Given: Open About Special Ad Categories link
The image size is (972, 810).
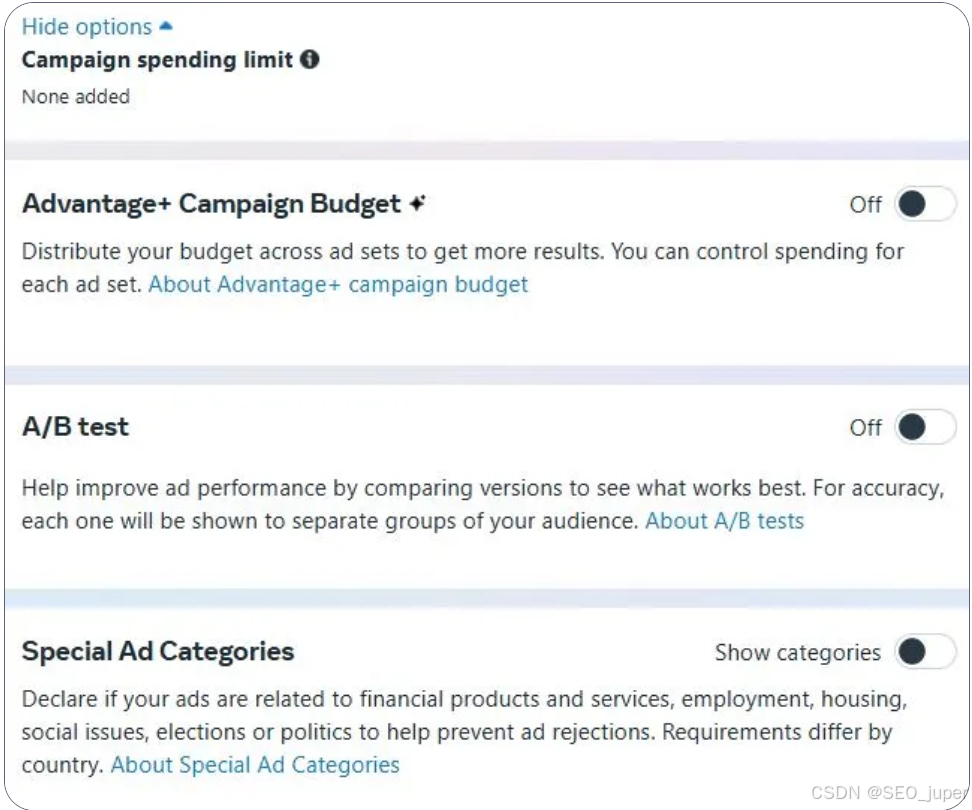Looking at the screenshot, I should 255,766.
